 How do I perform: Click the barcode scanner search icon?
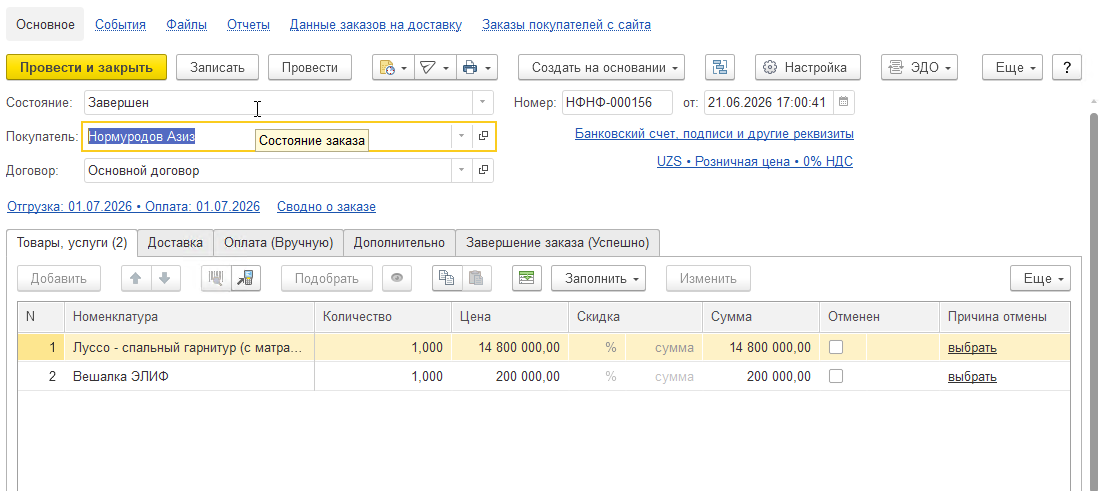point(216,278)
